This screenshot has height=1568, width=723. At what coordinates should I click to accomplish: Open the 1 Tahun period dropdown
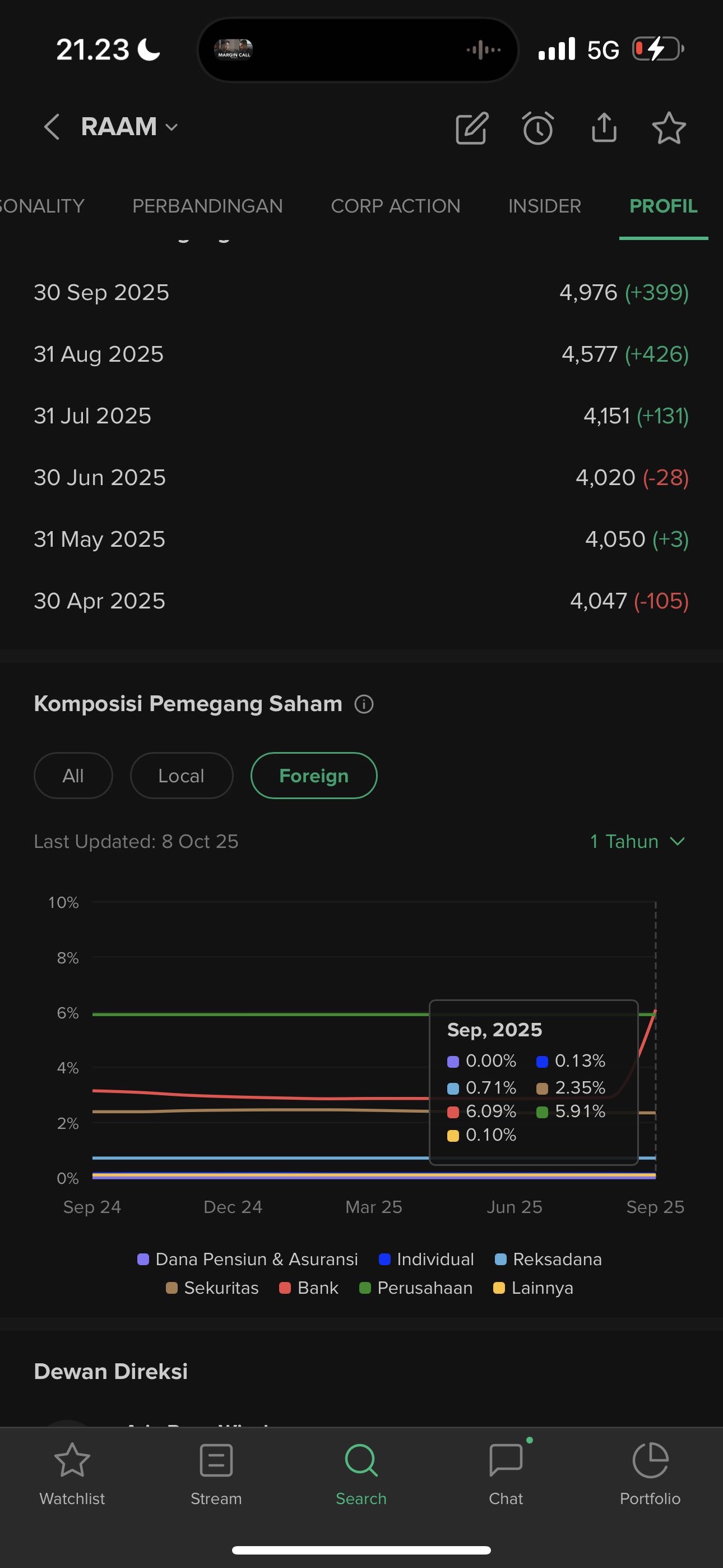(637, 841)
